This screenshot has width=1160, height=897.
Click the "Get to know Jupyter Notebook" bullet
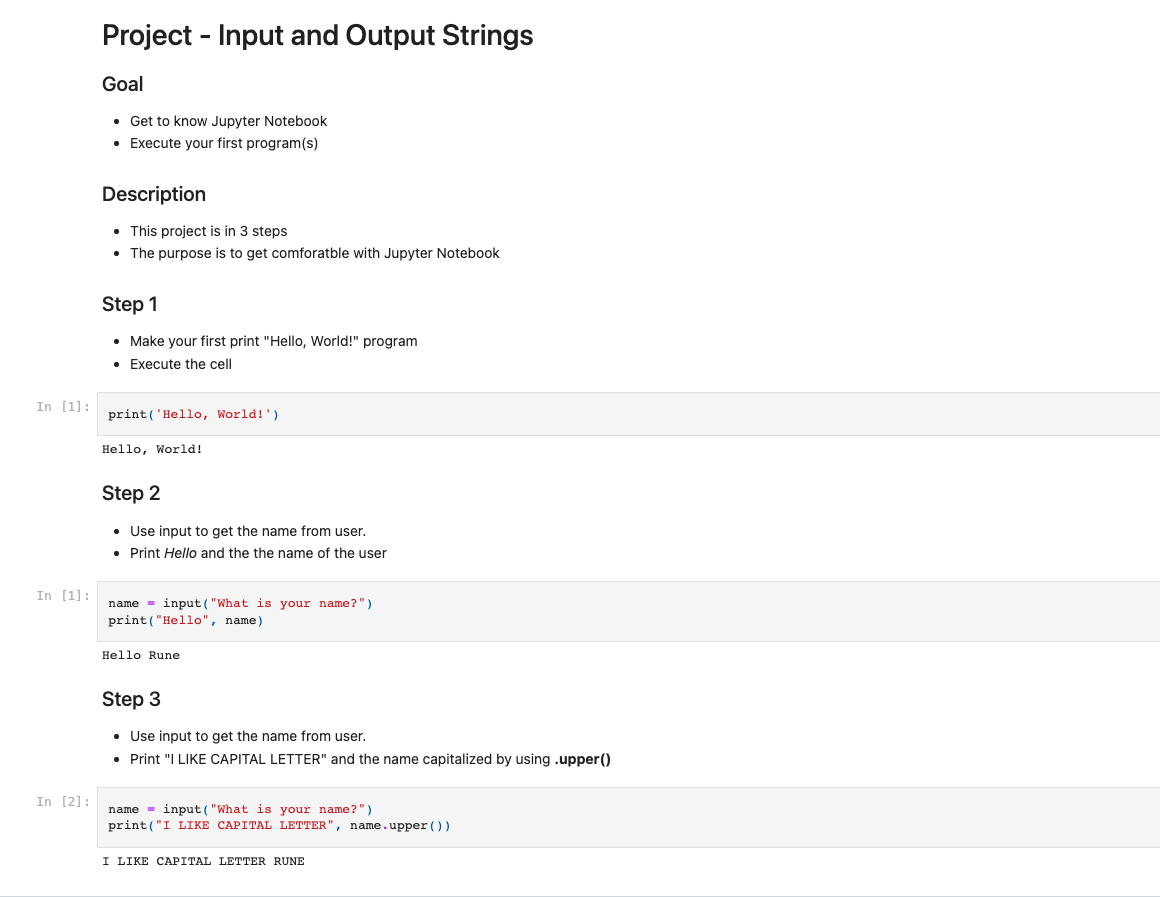228,121
